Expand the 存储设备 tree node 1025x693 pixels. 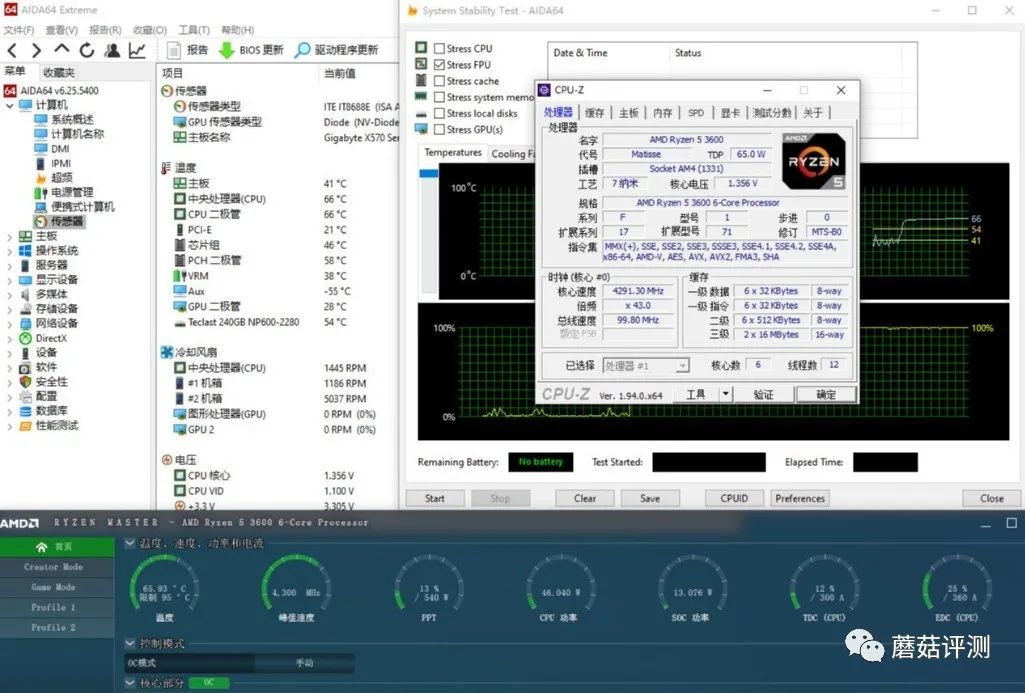click(9, 309)
